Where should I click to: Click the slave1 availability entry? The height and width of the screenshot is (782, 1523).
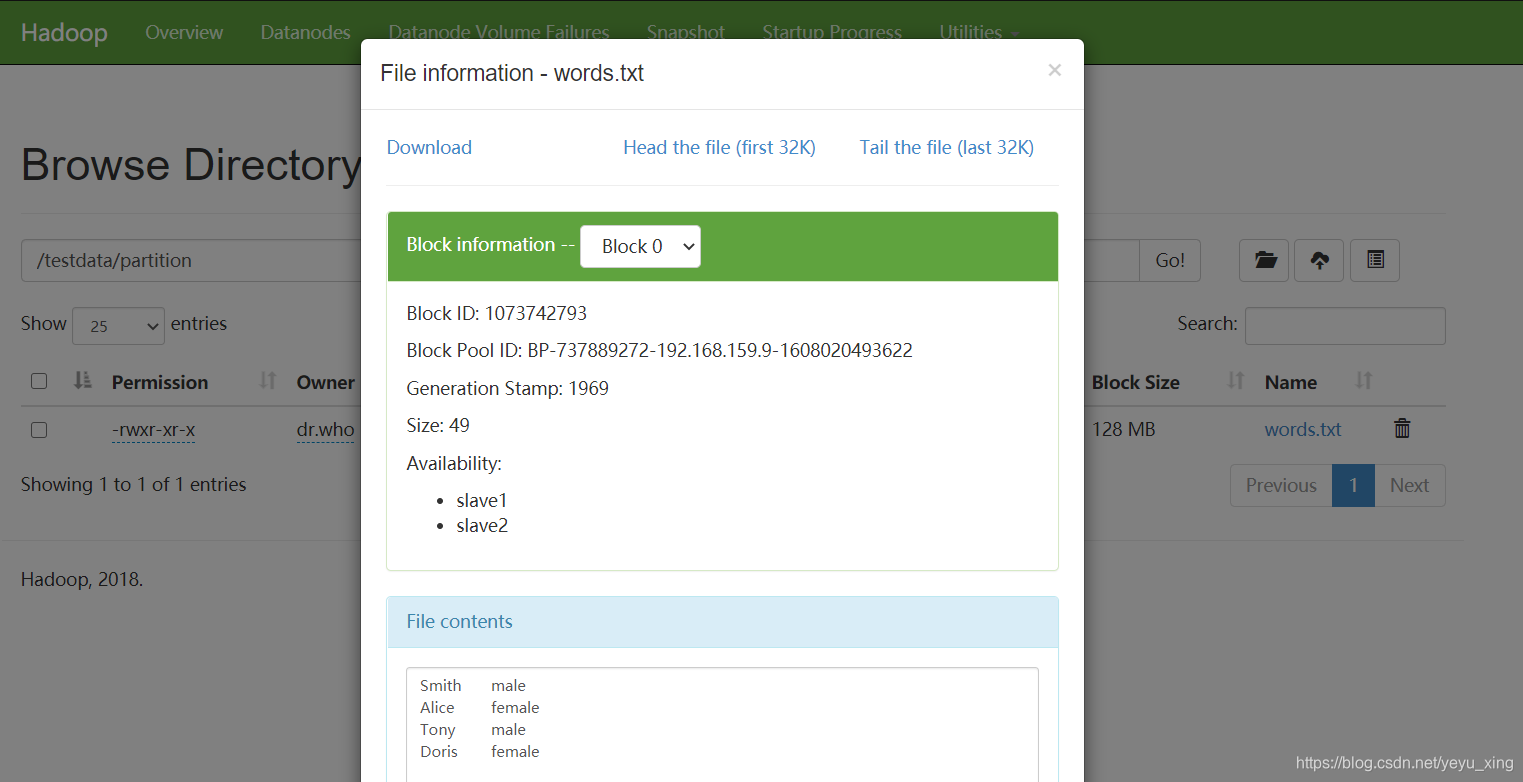tap(482, 500)
